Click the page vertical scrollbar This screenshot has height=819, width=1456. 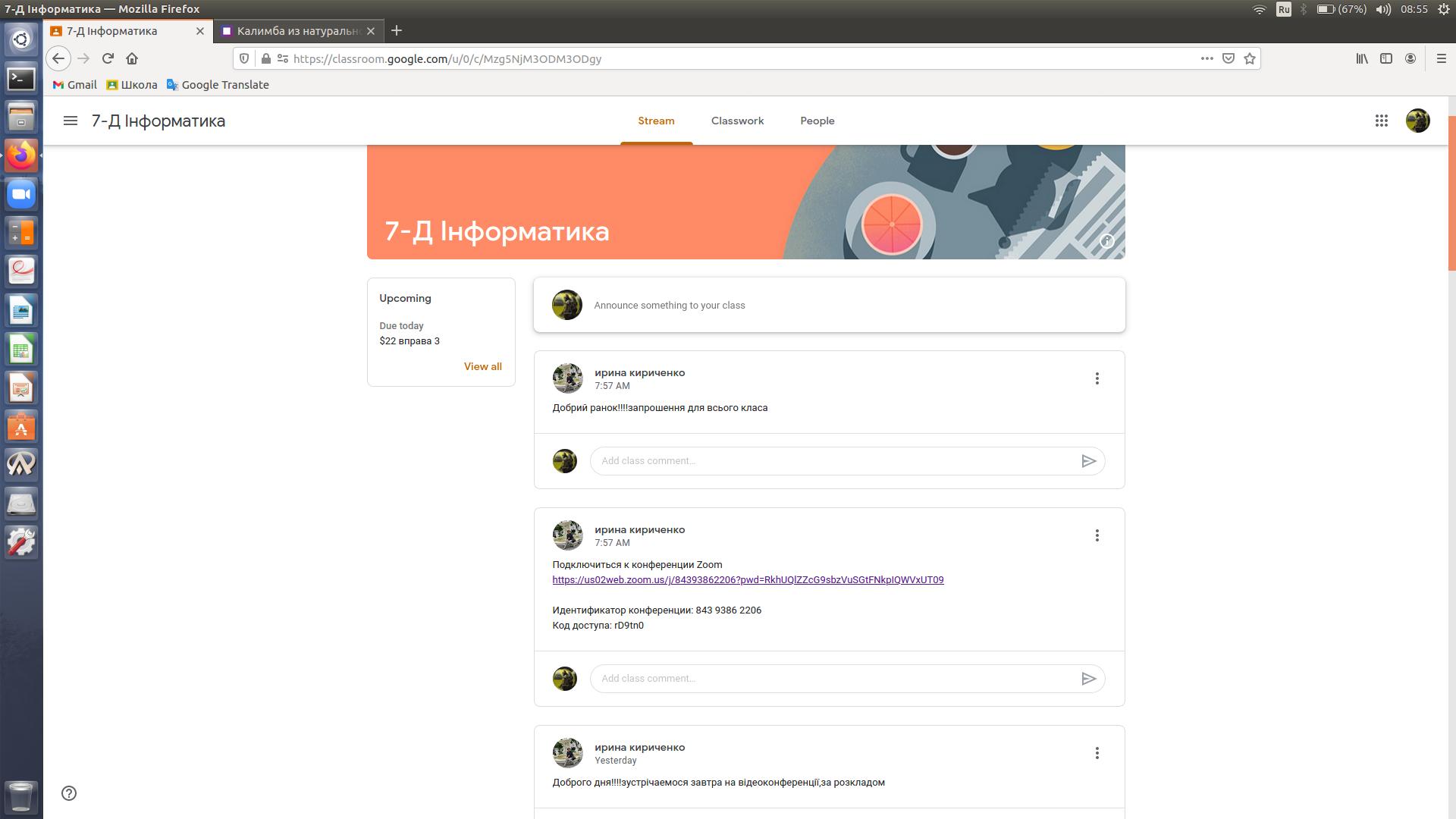(x=1451, y=193)
